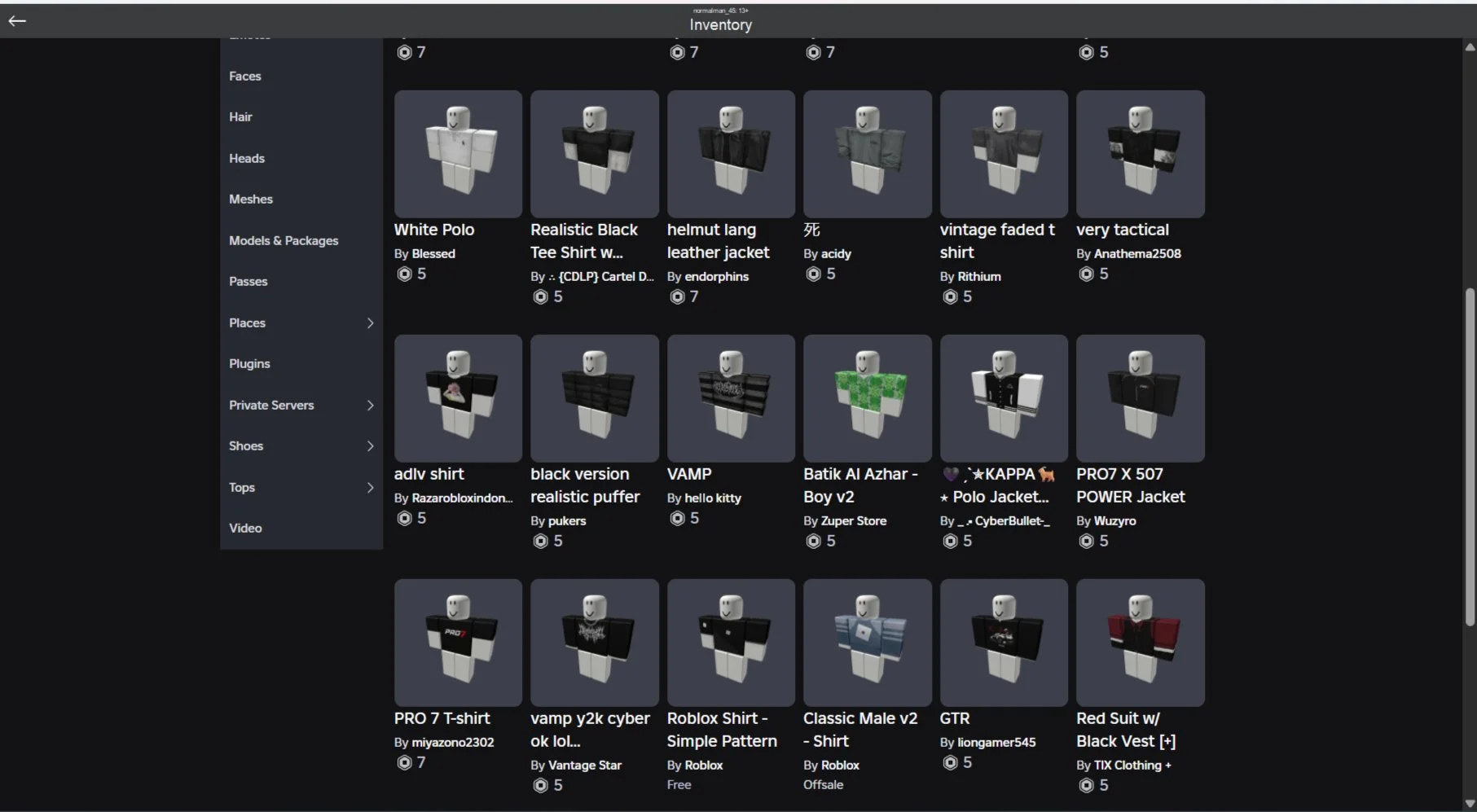Click Robux icon under very tactical
1477x812 pixels.
tap(1086, 274)
